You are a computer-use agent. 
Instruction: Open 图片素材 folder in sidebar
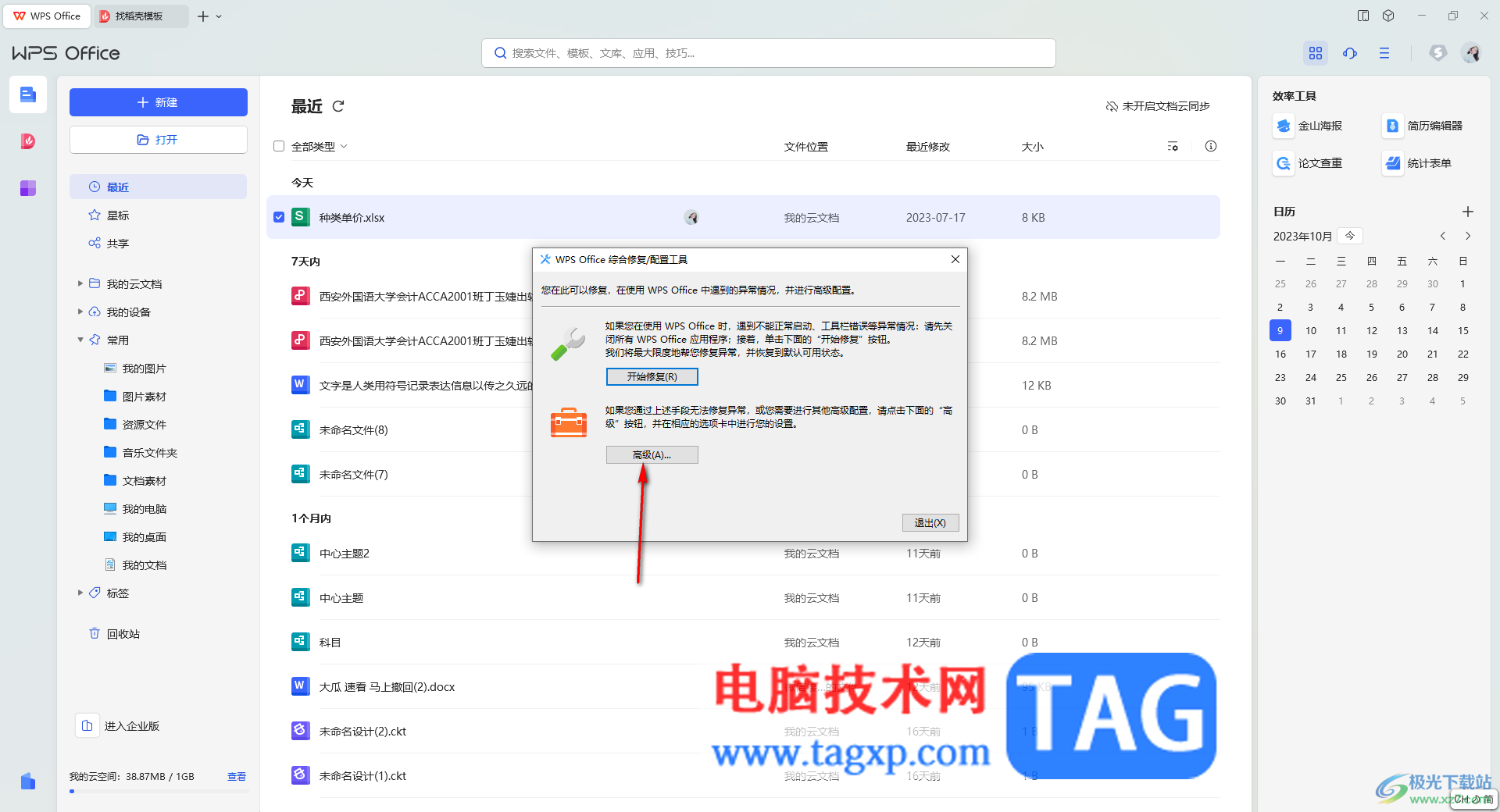tap(135, 397)
